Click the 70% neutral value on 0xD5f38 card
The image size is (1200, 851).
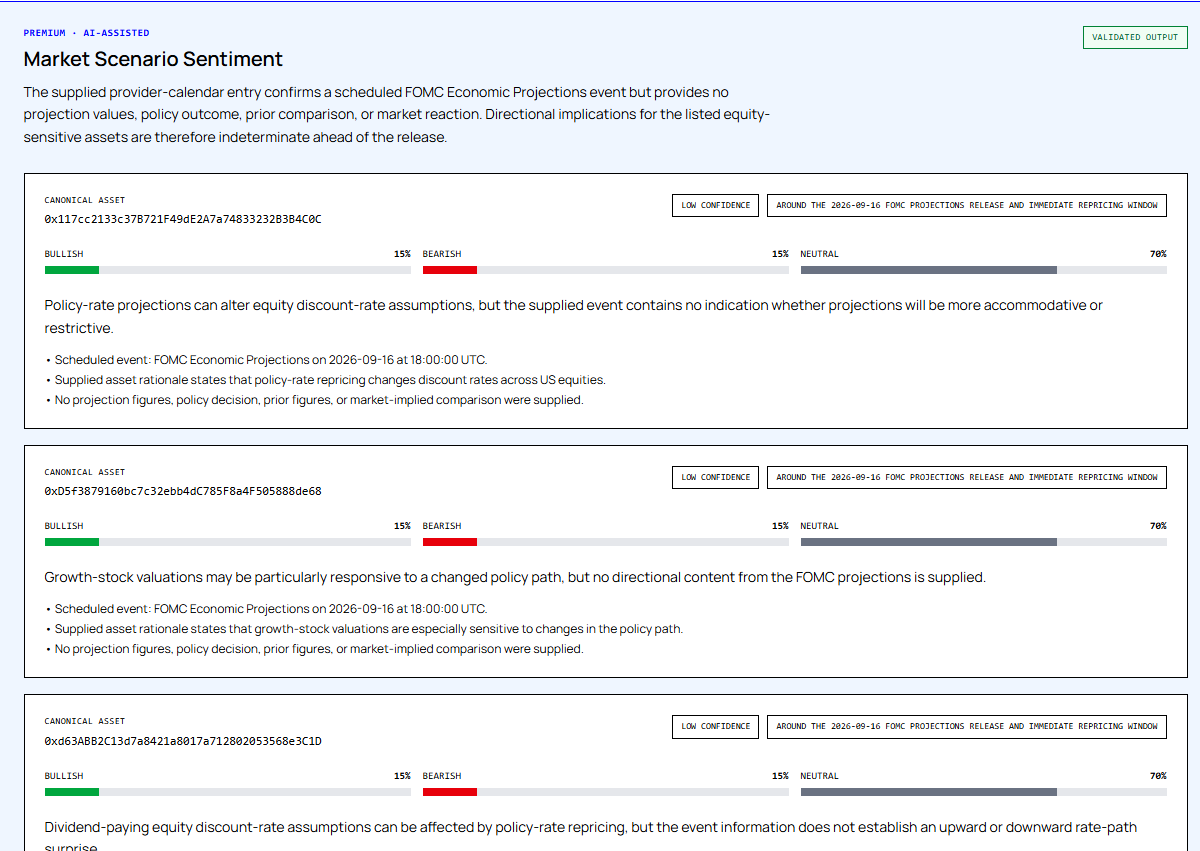coord(1158,526)
